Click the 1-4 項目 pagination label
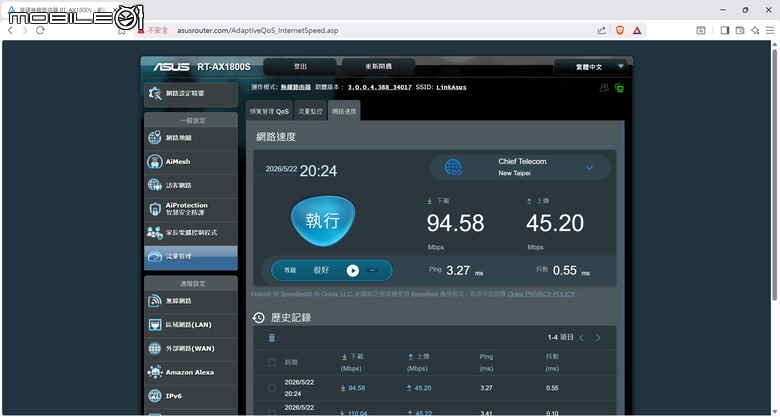Screen dimensions: 780x417 (560, 338)
